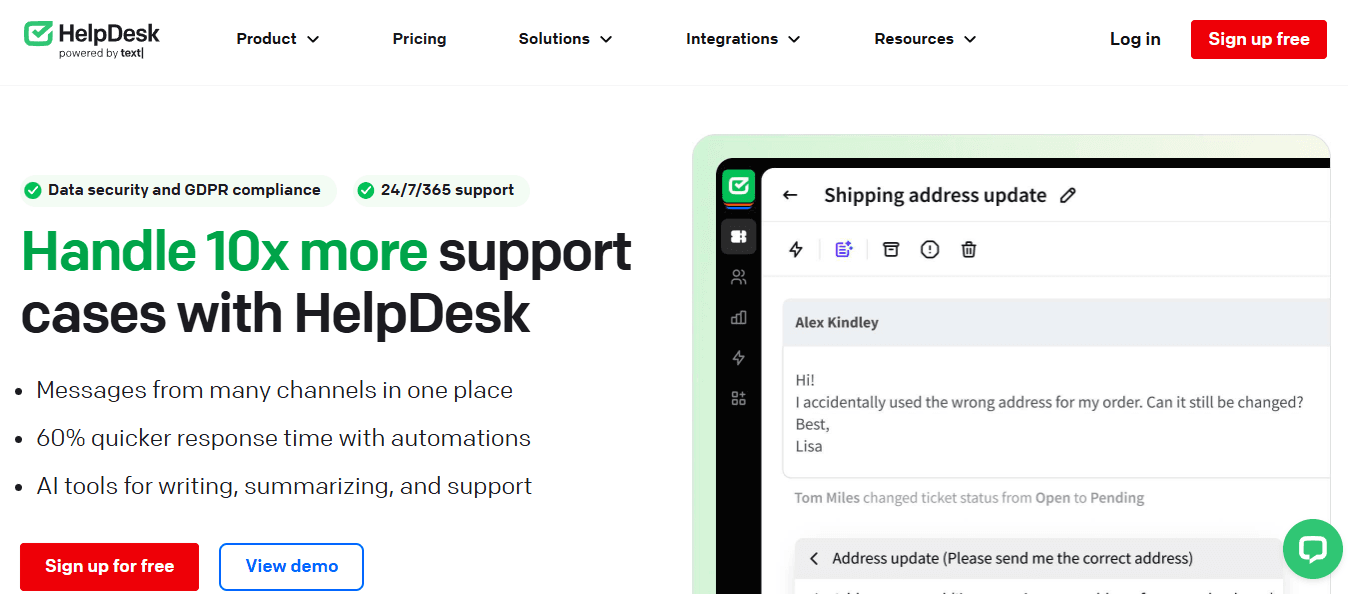This screenshot has width=1348, height=594.
Task: Archive the ticket using the archive icon
Action: click(890, 249)
